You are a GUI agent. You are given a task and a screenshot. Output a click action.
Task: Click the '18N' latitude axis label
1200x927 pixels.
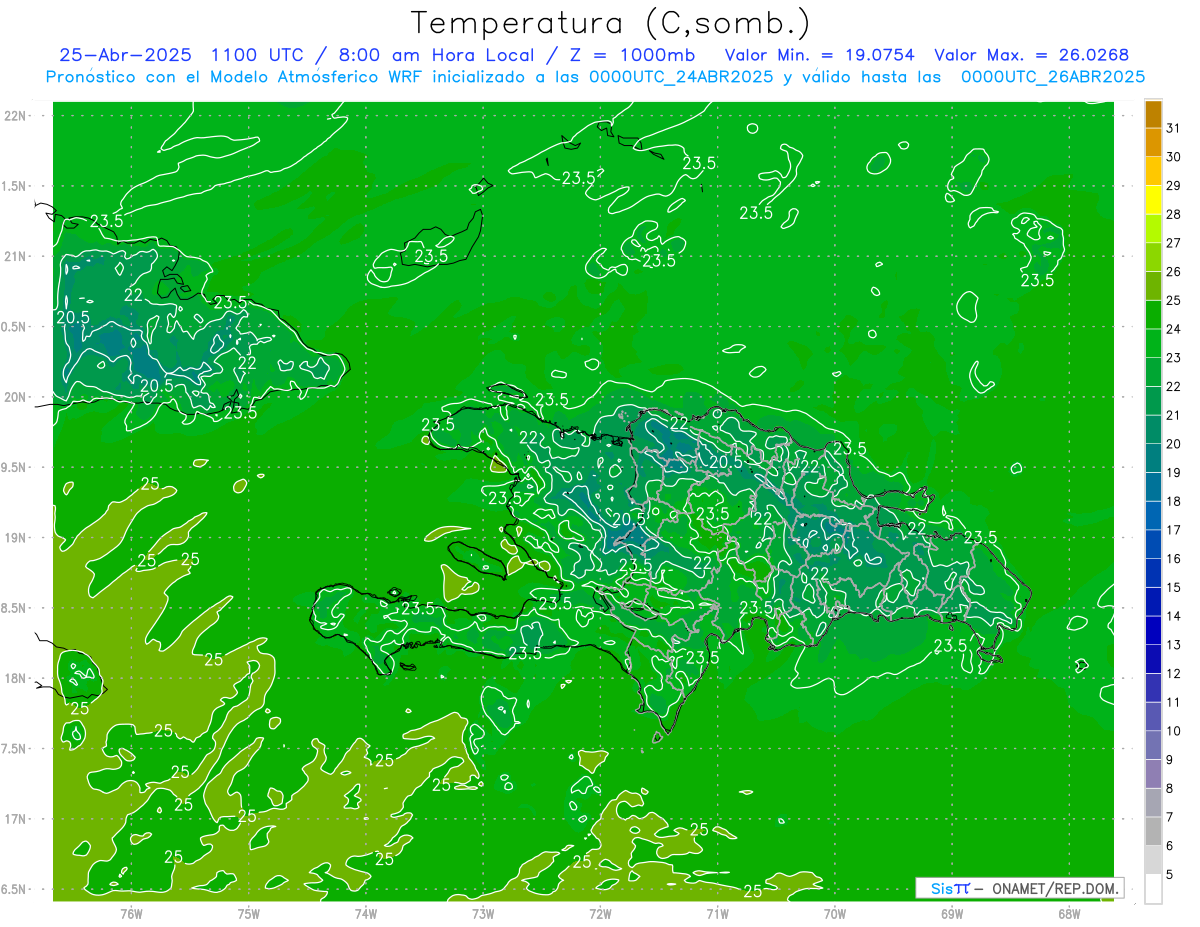(x=15, y=678)
